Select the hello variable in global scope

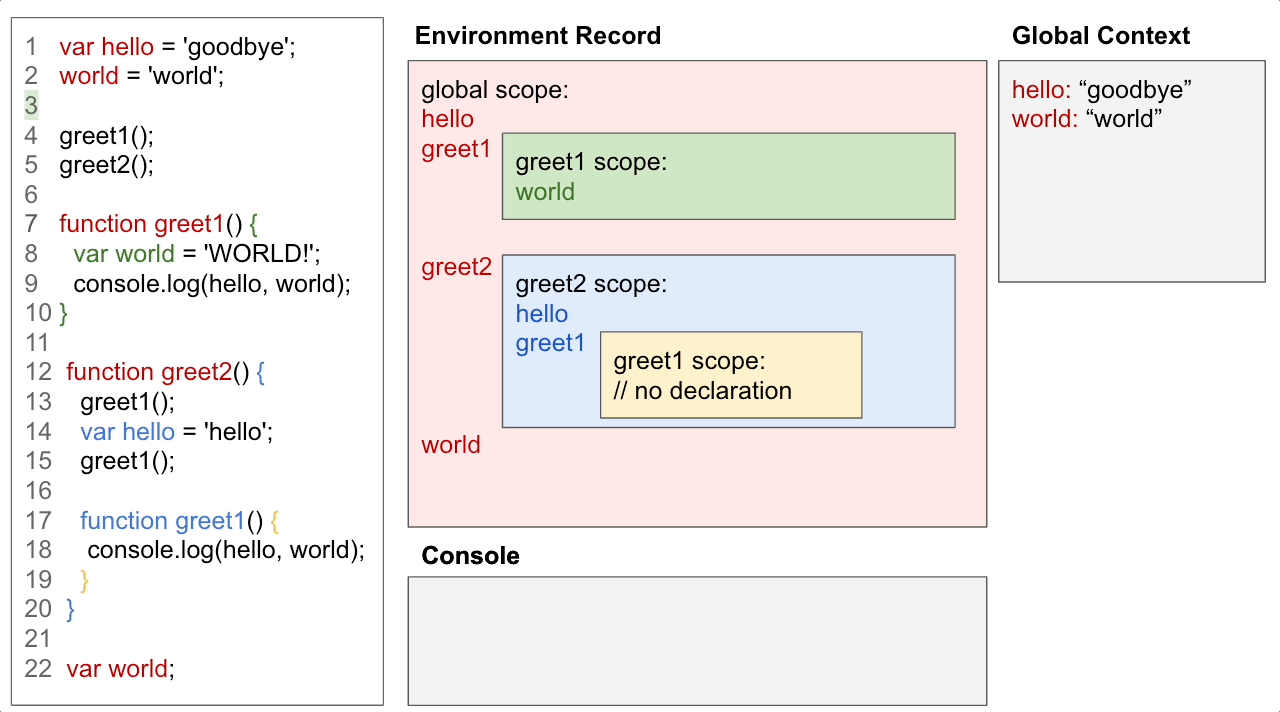click(x=447, y=119)
